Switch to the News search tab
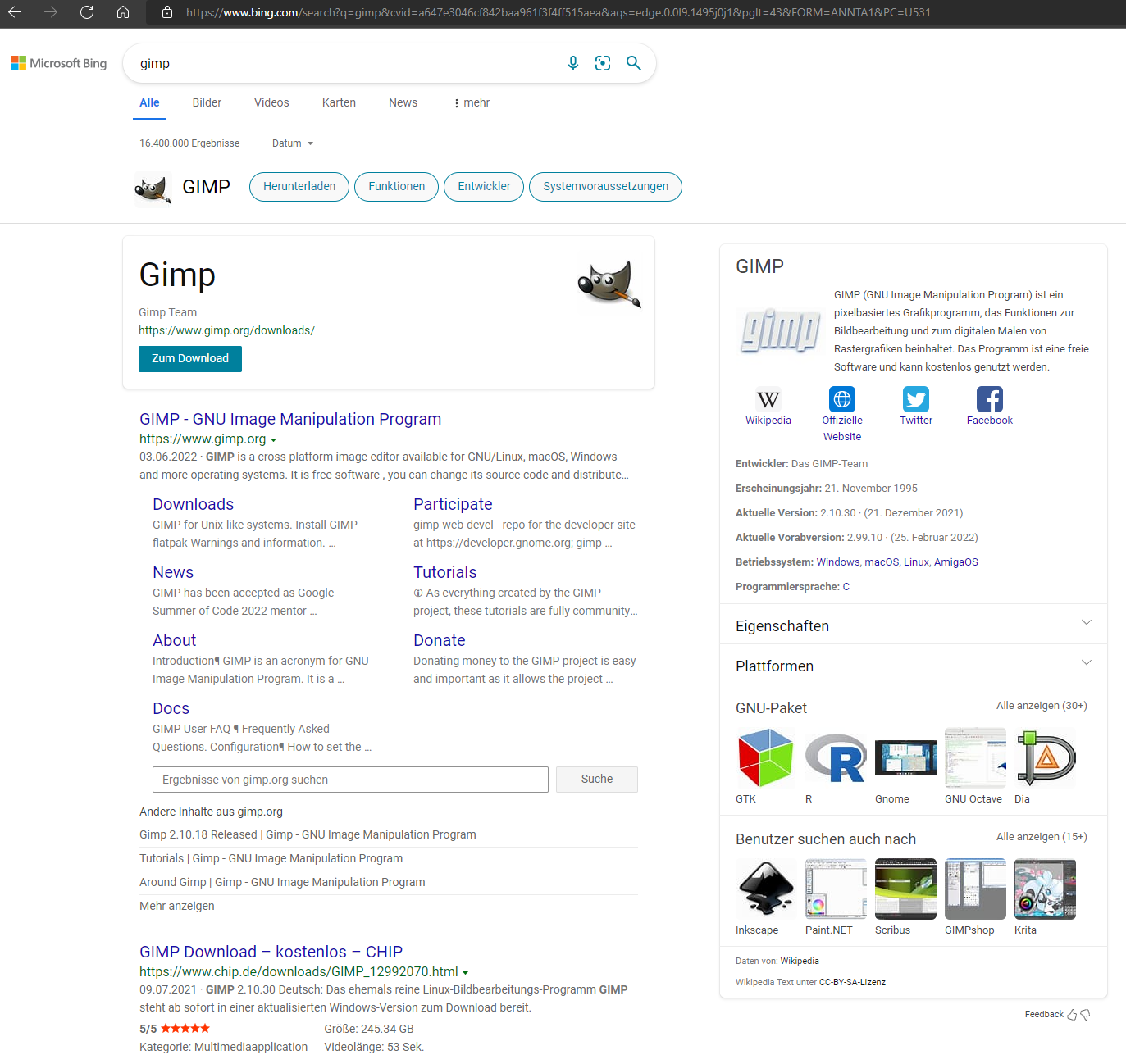Screen dimensions: 1126x1064 click(x=403, y=102)
